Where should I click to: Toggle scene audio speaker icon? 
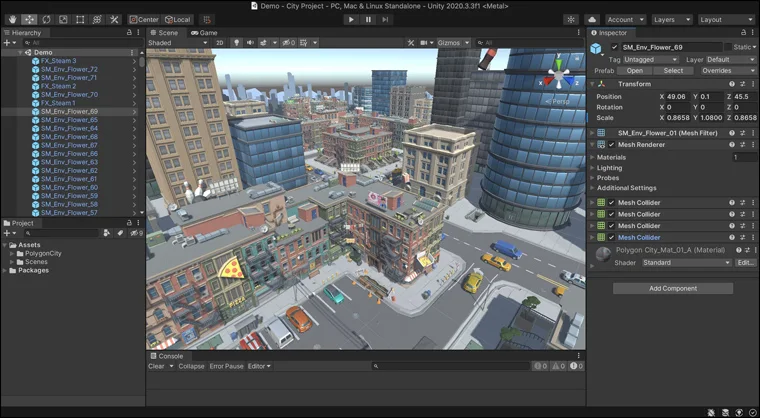click(250, 43)
